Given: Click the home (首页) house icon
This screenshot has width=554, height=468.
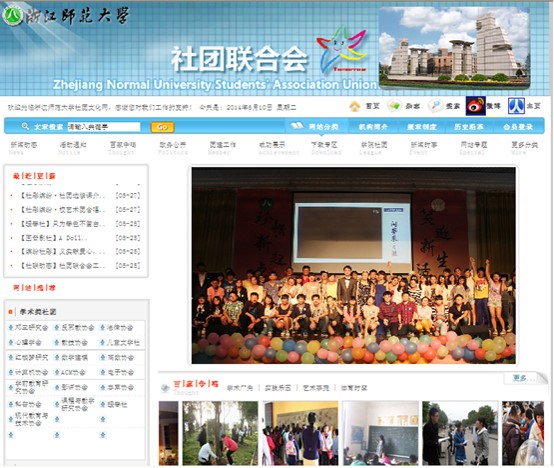Looking at the screenshot, I should click(x=354, y=106).
